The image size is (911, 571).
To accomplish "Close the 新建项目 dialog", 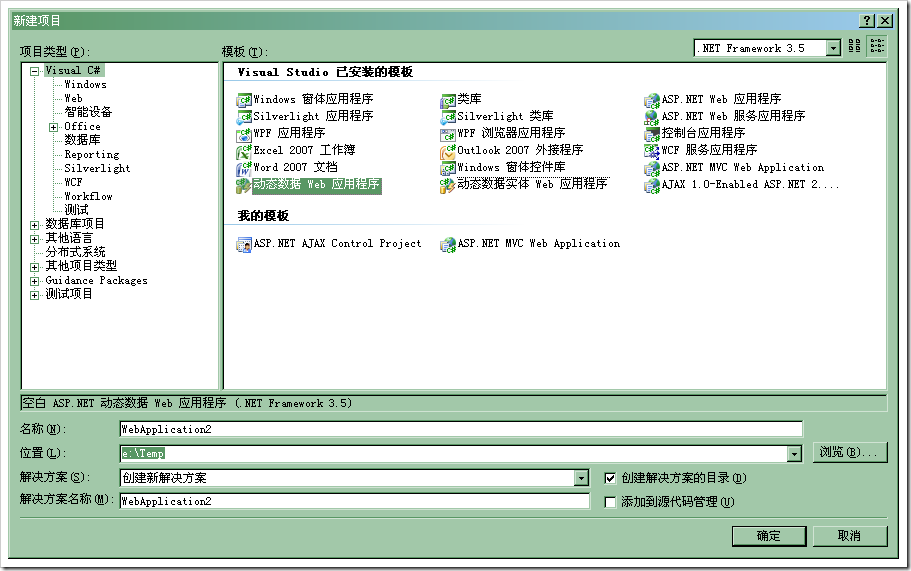I will pos(885,21).
